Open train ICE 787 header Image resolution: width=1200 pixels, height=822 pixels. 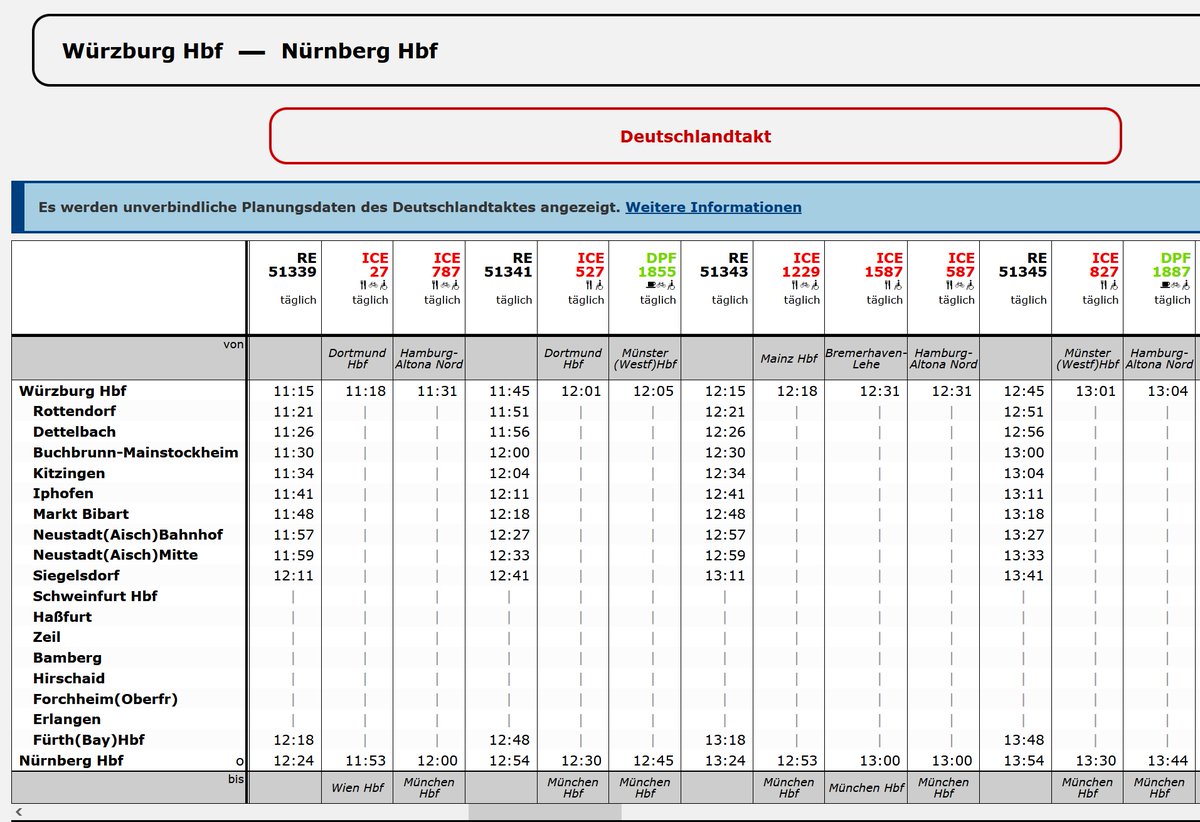(446, 265)
